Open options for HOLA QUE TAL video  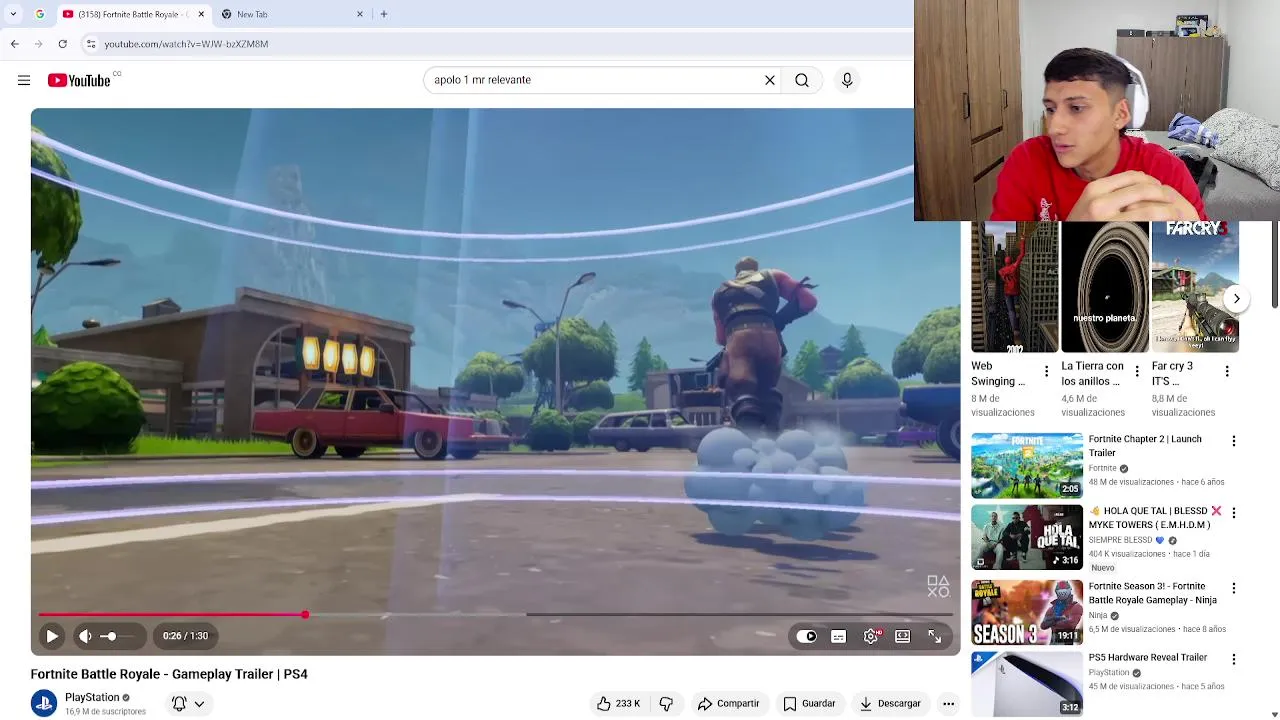click(x=1234, y=513)
